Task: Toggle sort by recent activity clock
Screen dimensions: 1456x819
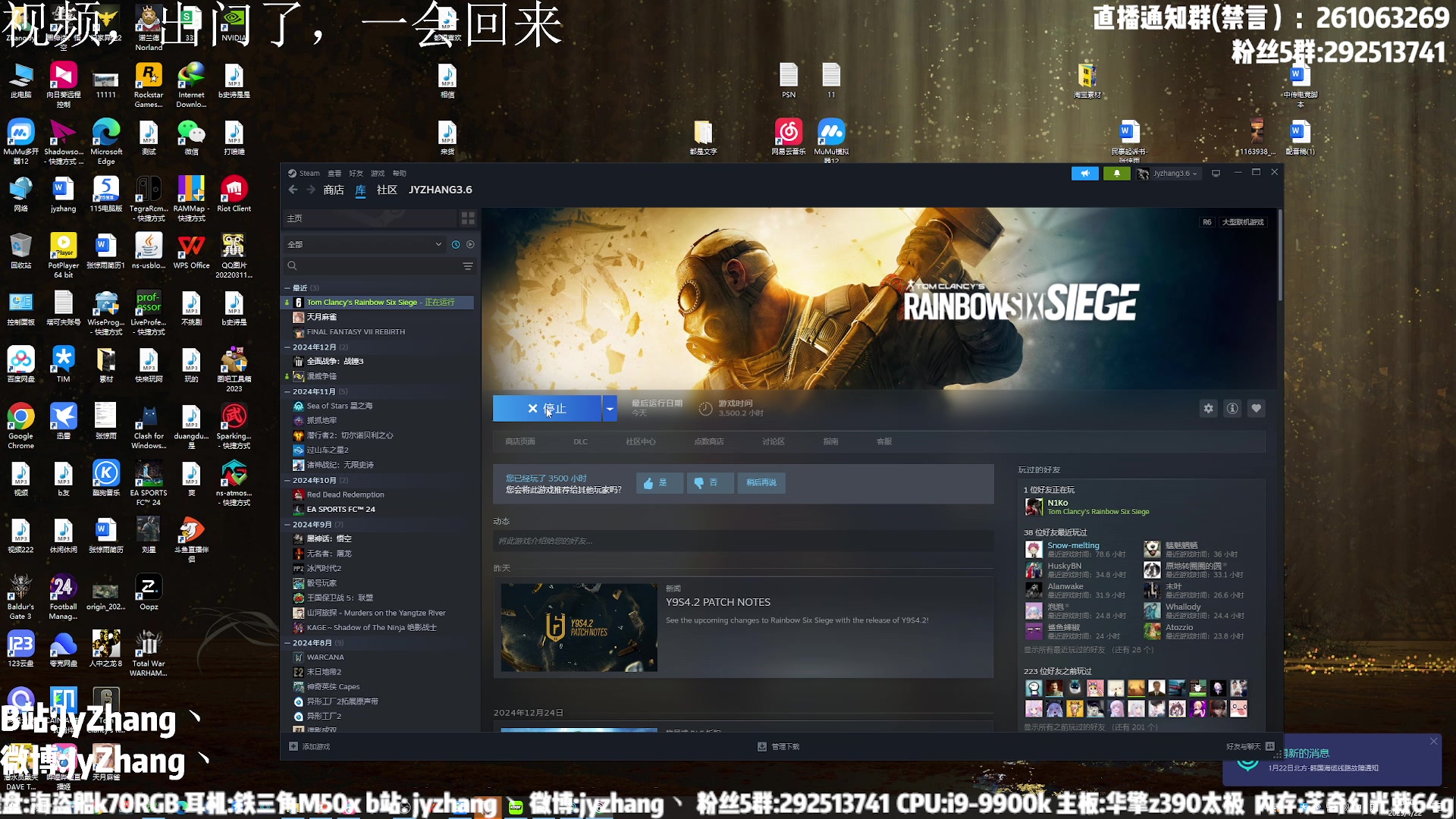Action: [x=456, y=245]
